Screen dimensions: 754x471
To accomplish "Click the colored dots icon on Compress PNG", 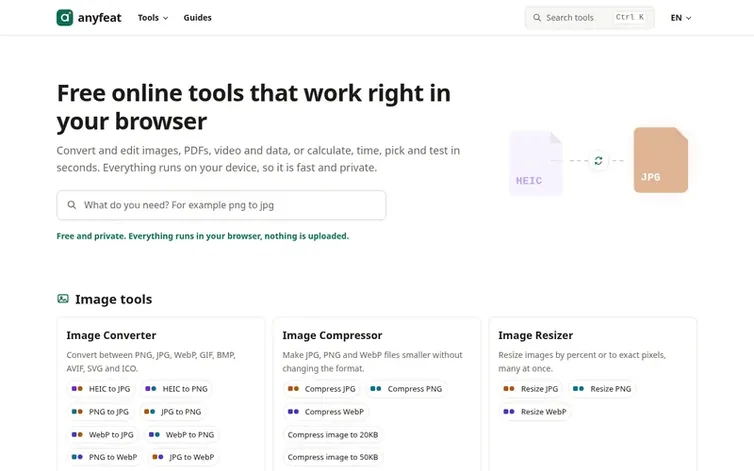I will coord(376,389).
